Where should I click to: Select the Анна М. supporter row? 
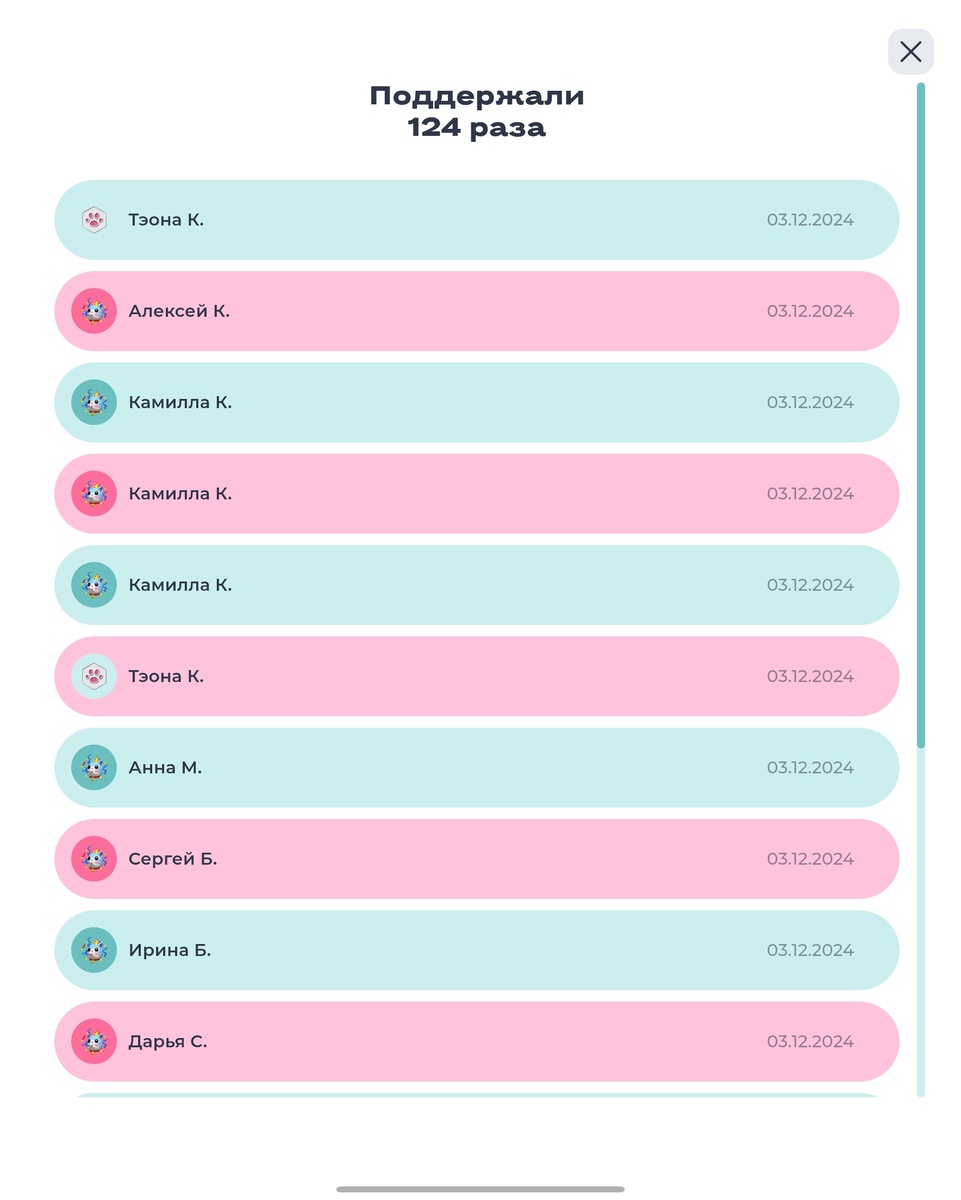475,767
